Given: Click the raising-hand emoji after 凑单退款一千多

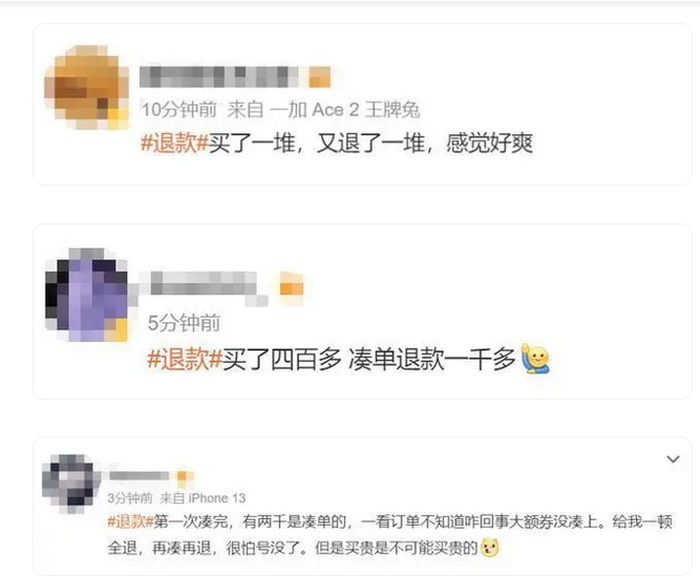Looking at the screenshot, I should (x=536, y=358).
